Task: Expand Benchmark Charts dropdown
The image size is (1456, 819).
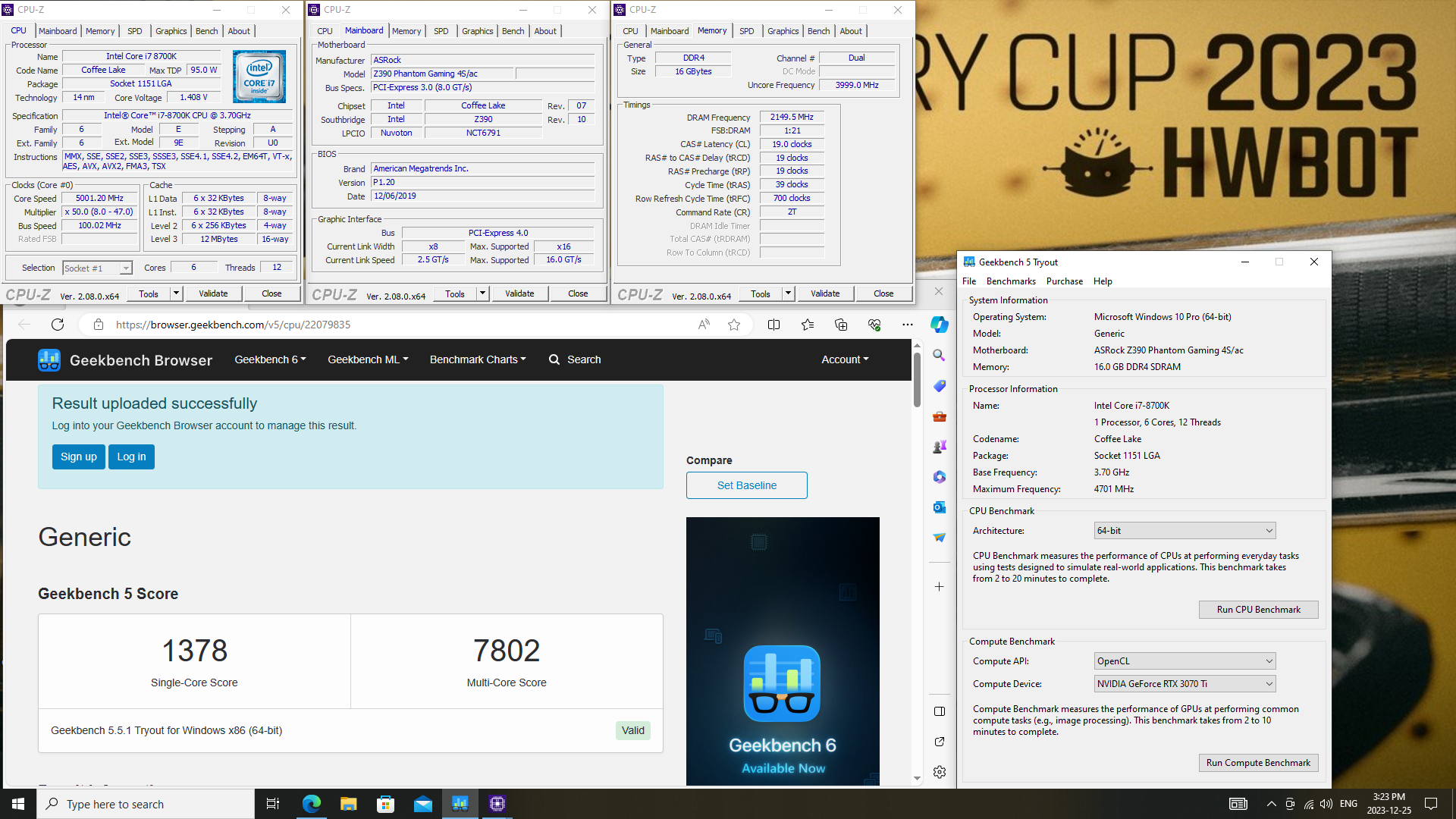Action: pos(478,359)
